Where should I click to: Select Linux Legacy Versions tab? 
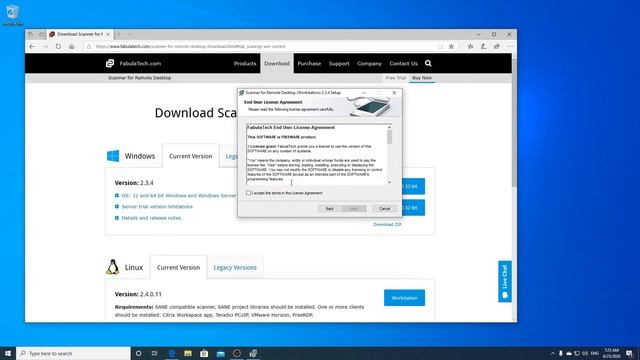pyautogui.click(x=235, y=267)
